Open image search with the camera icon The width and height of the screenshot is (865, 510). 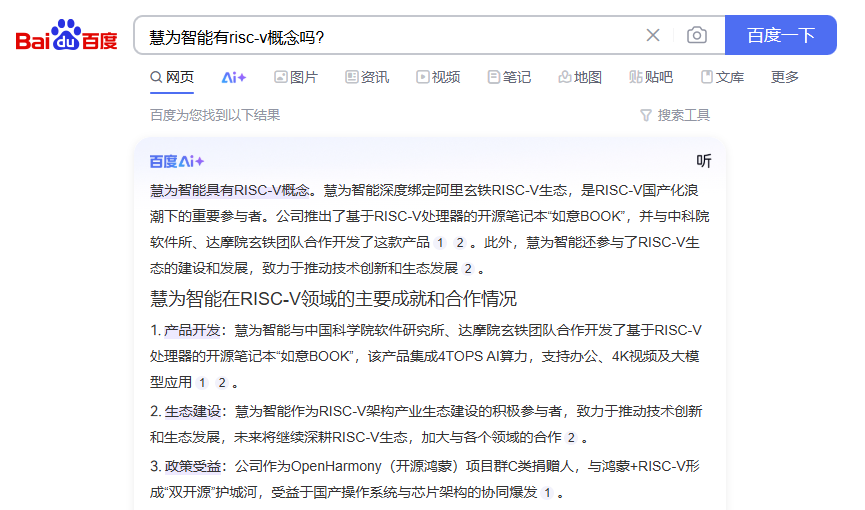pos(697,35)
